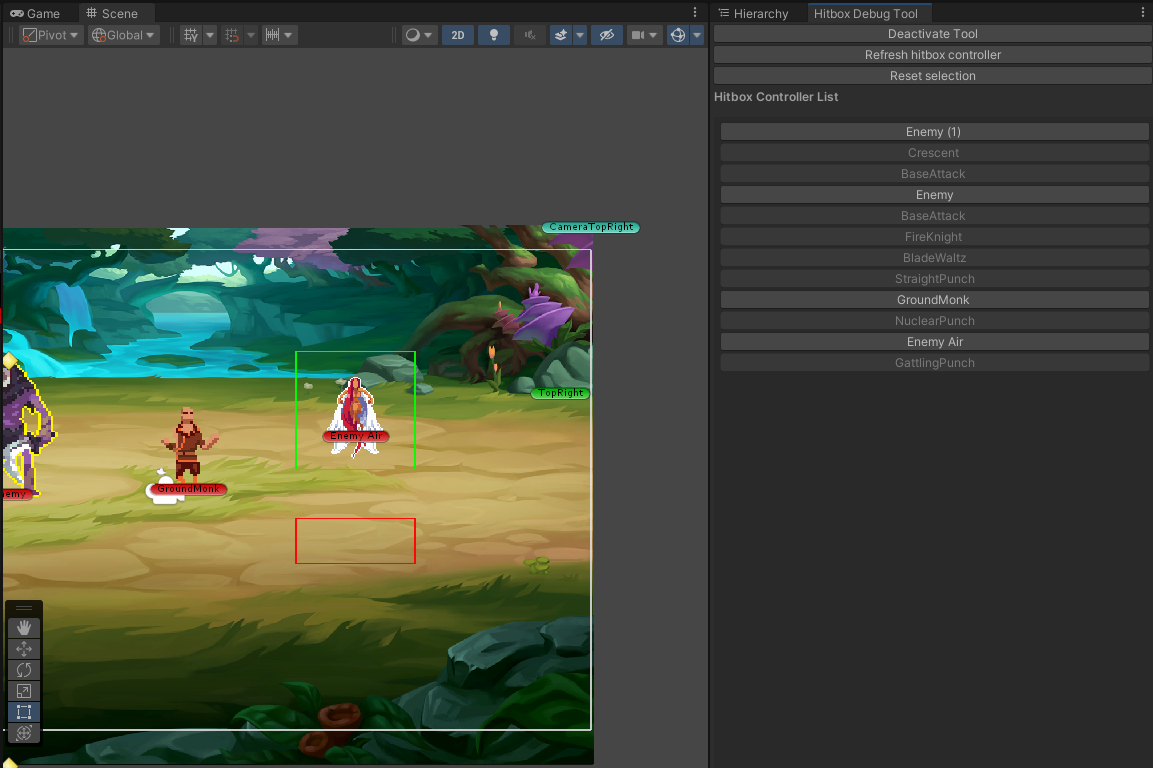Screen dimensions: 1153x768
Task: Open the Pivot handle position dropdown
Action: pos(50,34)
